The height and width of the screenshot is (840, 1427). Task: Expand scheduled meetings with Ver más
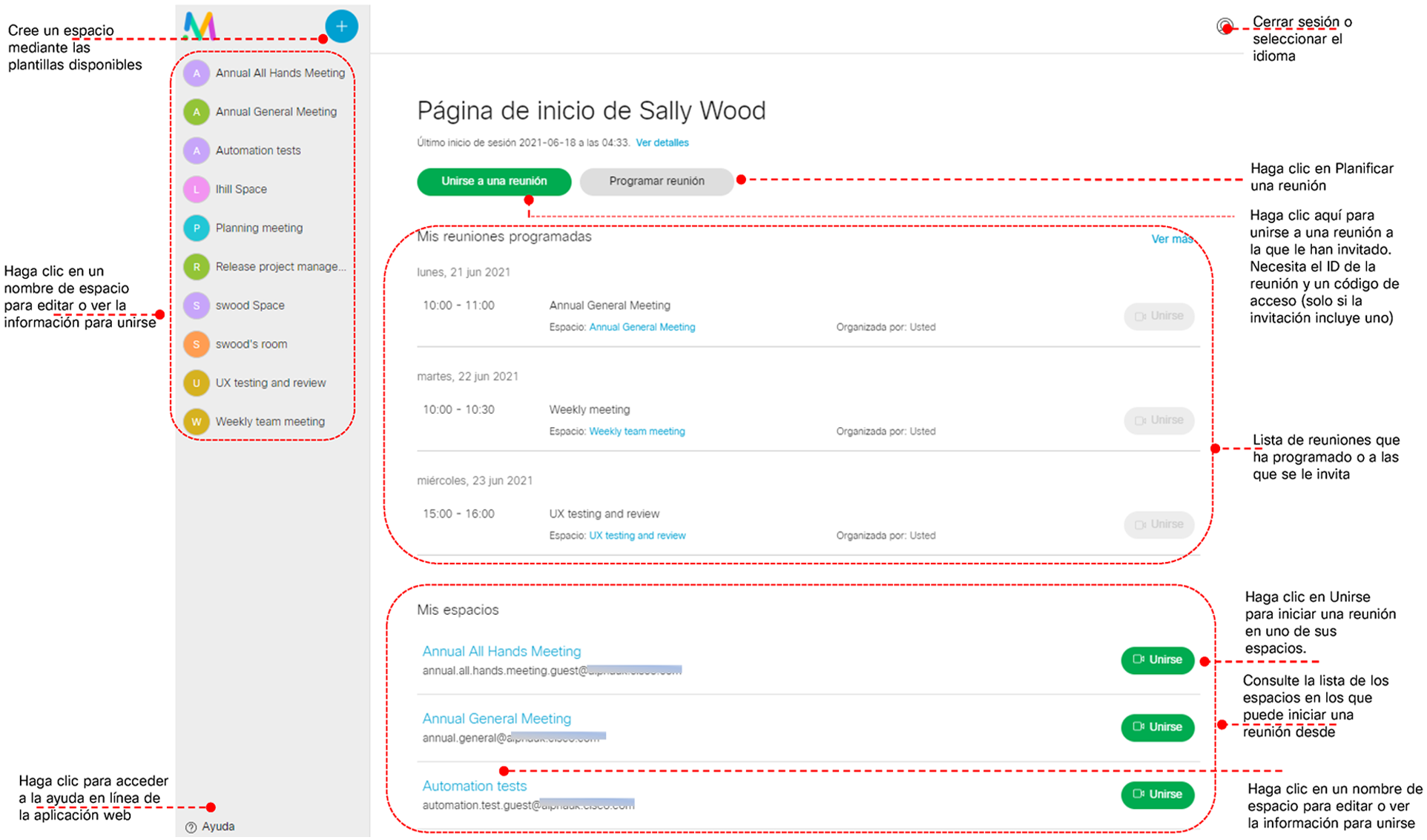[1171, 239]
